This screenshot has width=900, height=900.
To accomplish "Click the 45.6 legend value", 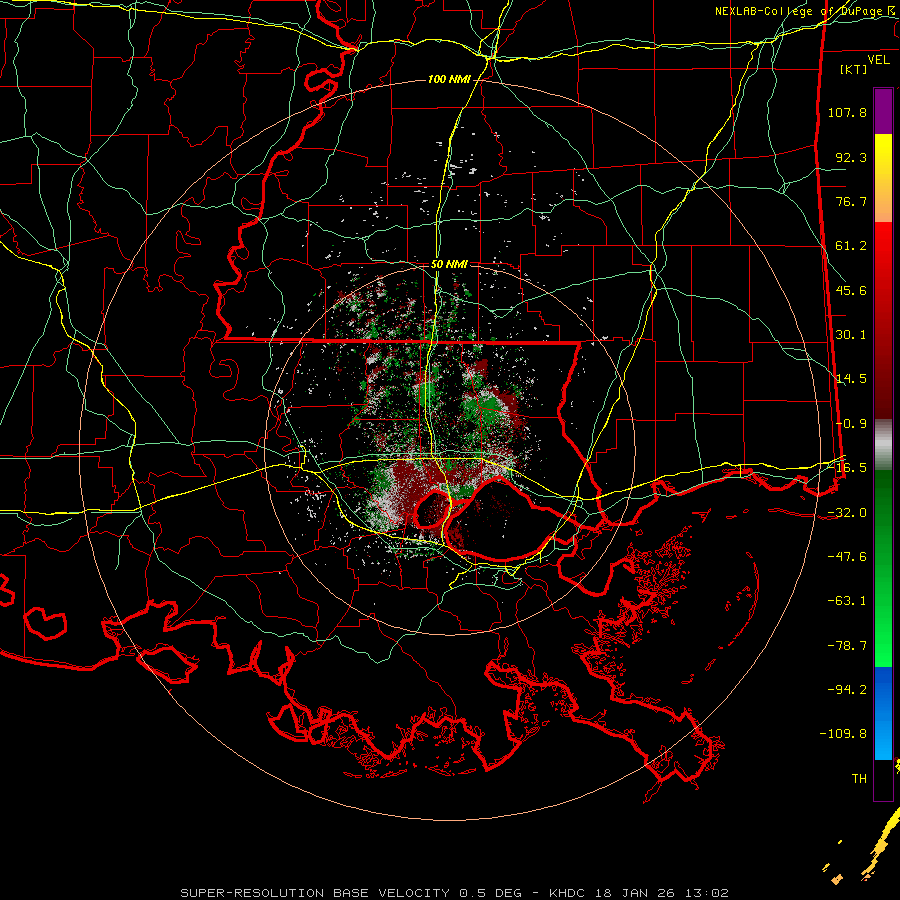I will pos(851,290).
